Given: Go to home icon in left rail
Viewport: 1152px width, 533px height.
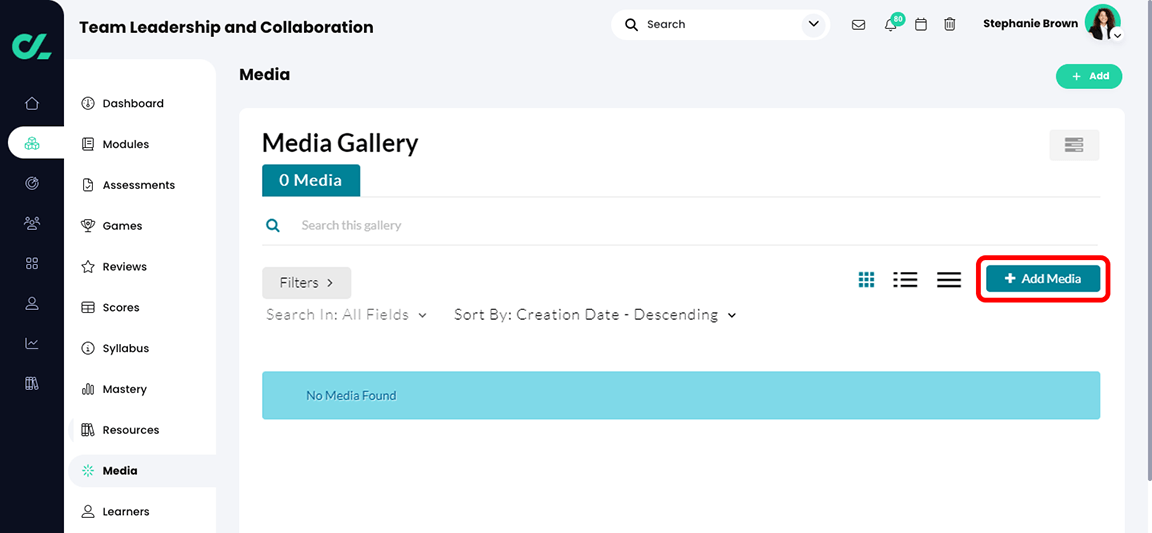Looking at the screenshot, I should [32, 103].
